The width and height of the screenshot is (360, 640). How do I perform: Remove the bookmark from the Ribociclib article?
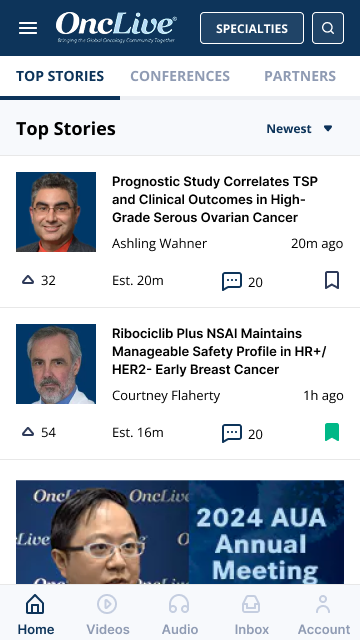332,432
